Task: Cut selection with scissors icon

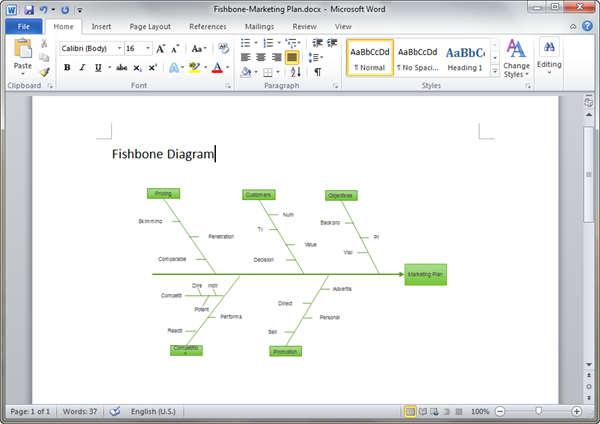Action: tap(44, 43)
